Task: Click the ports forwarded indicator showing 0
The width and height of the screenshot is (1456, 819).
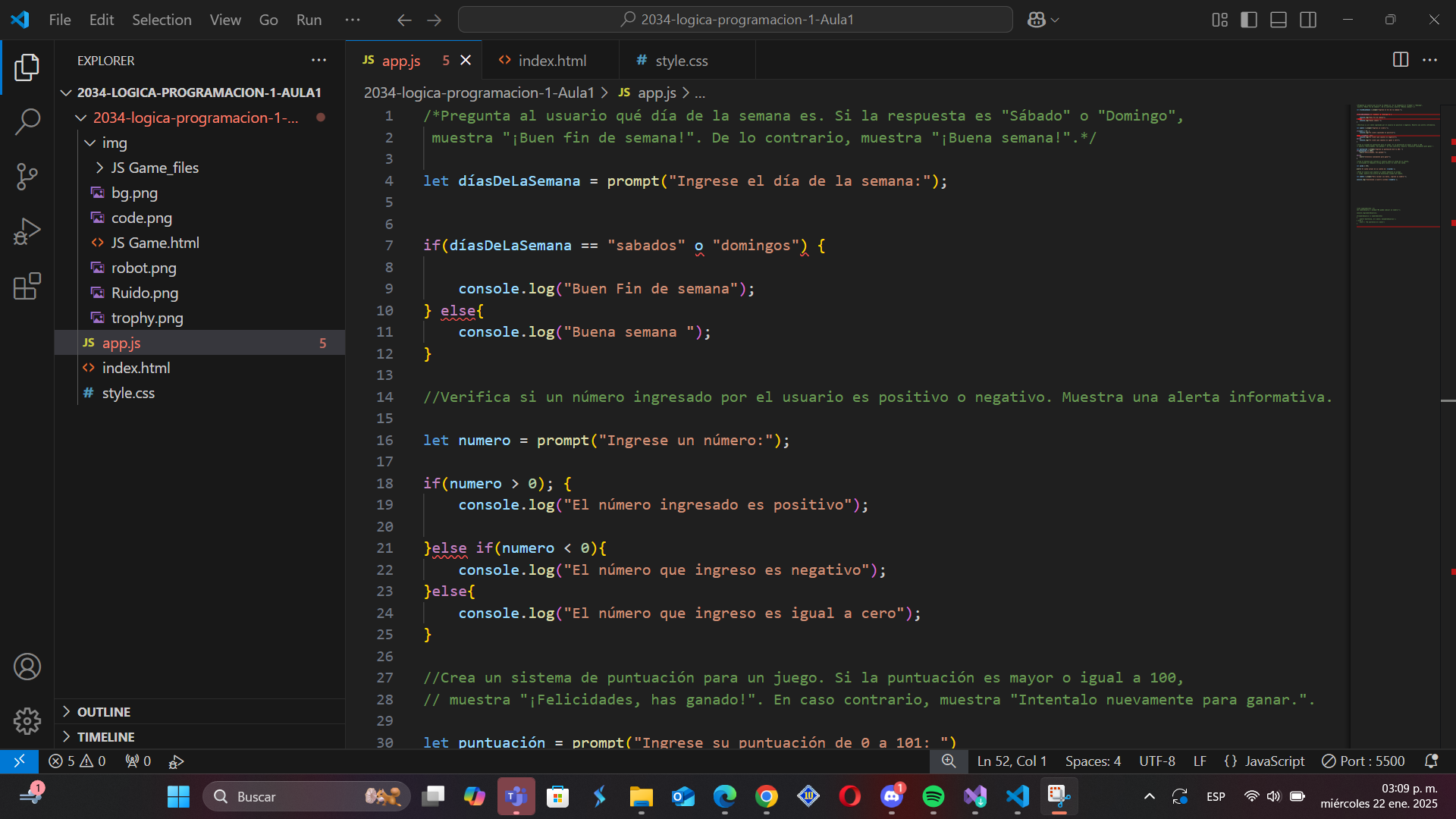Action: point(138,761)
